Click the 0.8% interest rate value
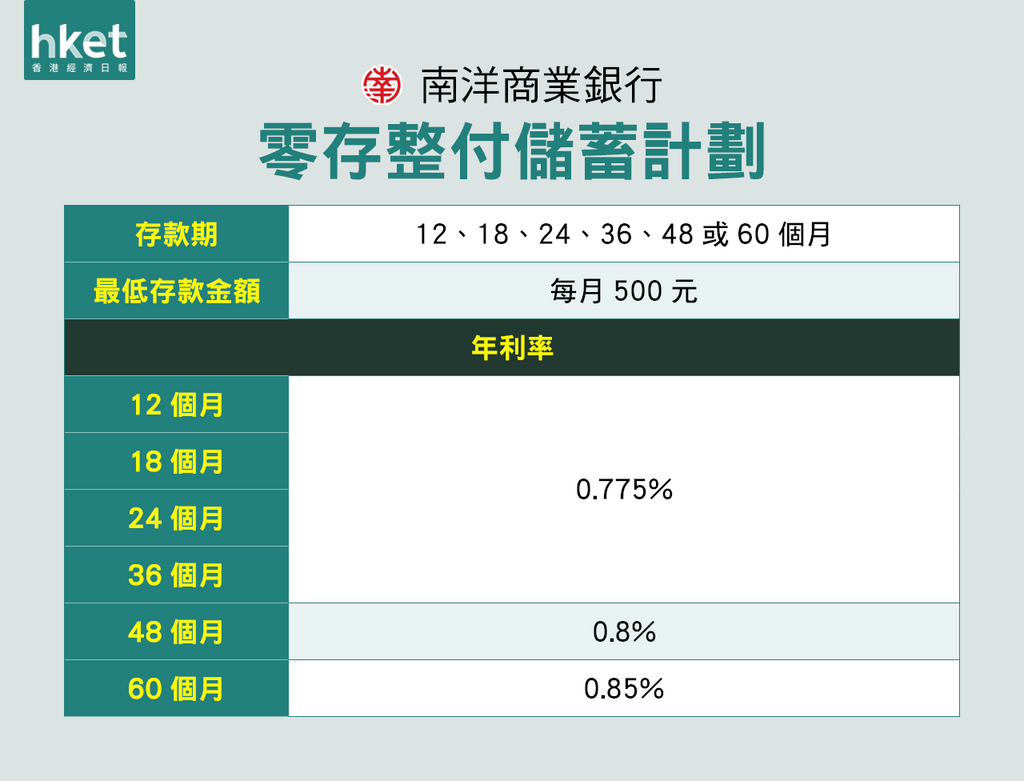 [x=624, y=632]
